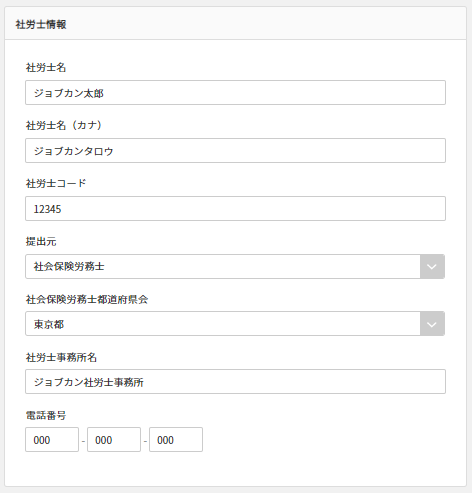Click the 提出元 label
The image size is (472, 493).
coord(41,241)
